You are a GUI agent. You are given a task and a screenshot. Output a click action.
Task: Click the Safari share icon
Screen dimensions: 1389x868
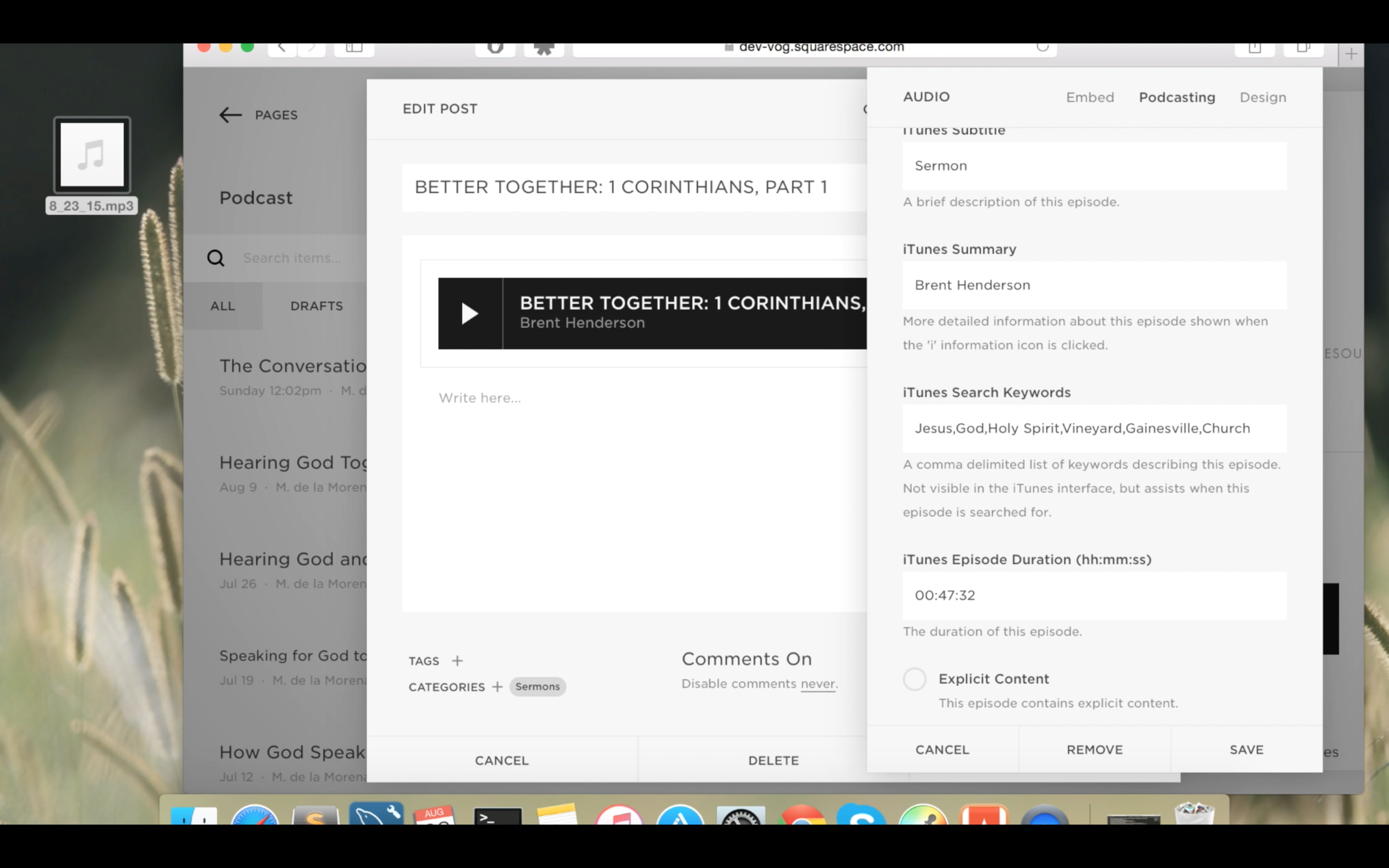(1255, 49)
